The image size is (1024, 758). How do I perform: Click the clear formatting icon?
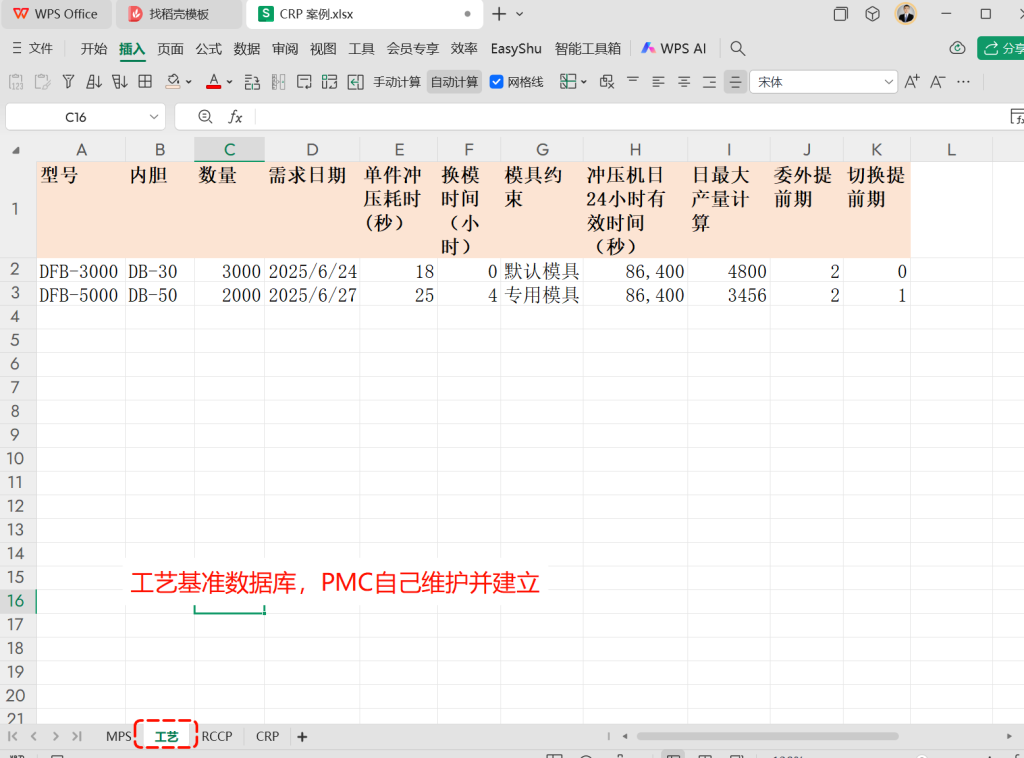coord(607,82)
